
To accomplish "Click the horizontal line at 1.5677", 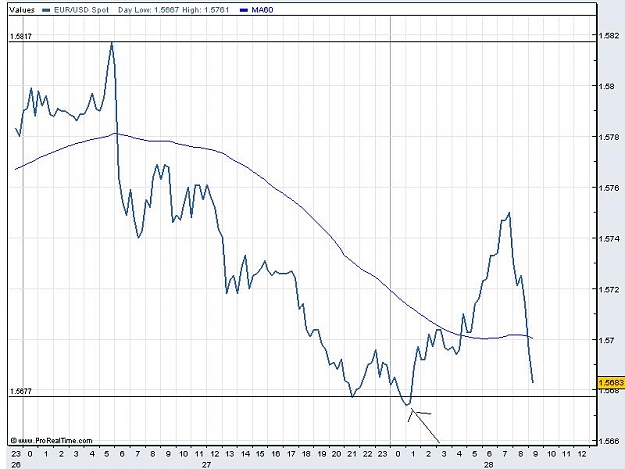I will tap(302, 396).
